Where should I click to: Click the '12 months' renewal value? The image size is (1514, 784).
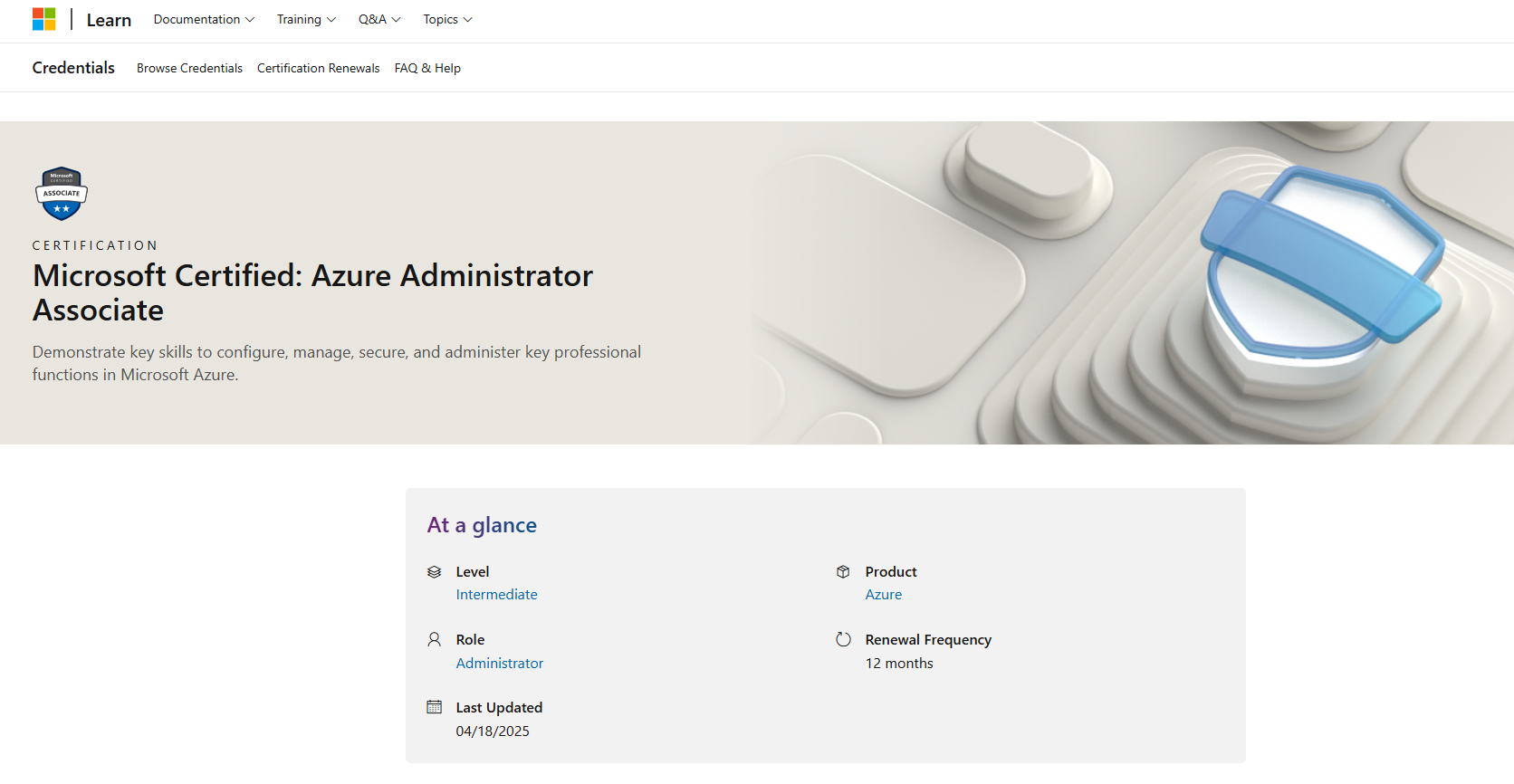pyautogui.click(x=898, y=664)
